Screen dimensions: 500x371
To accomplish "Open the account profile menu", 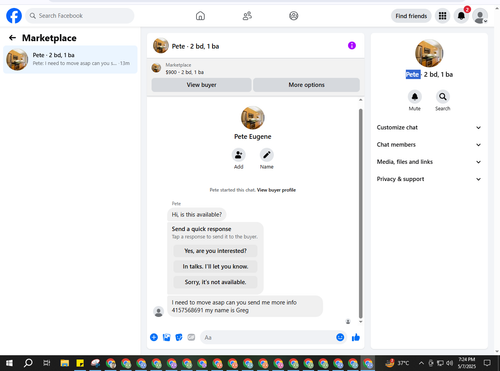I will [x=480, y=16].
